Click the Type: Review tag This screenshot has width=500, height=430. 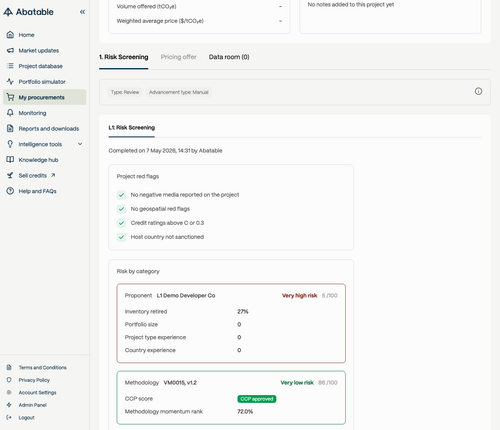125,92
